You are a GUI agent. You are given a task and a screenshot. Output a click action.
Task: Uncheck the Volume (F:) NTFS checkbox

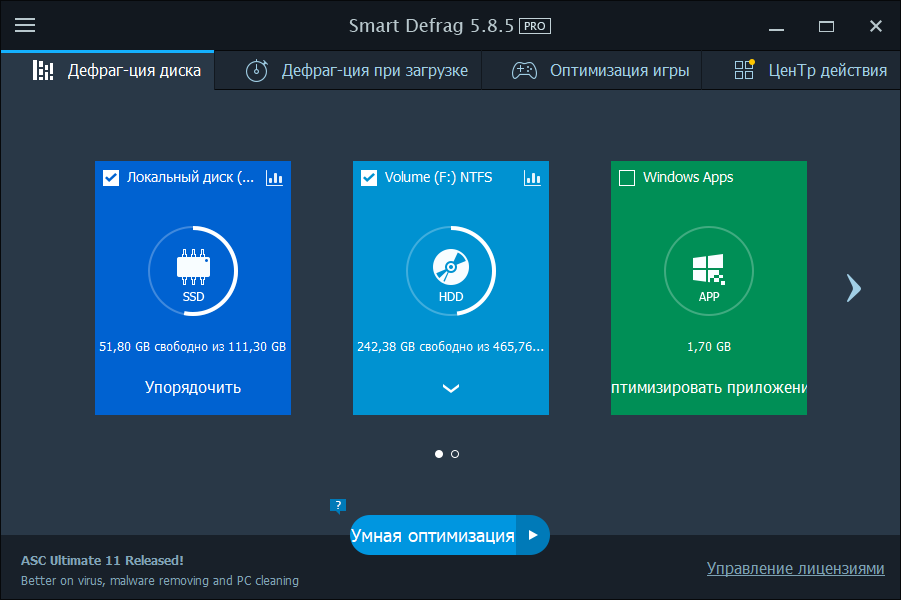pos(369,178)
